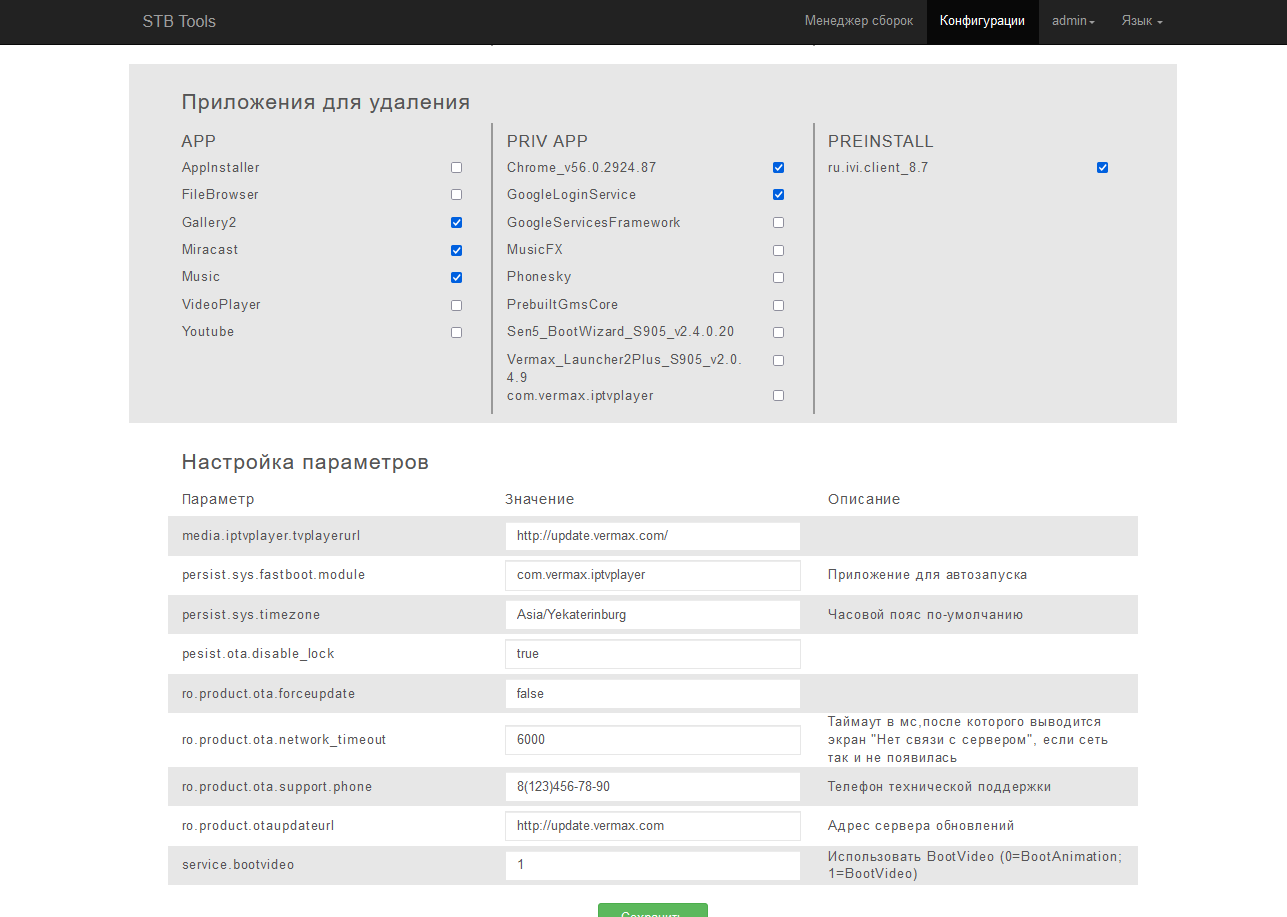Image resolution: width=1287 pixels, height=917 pixels.
Task: Edit the ro.product.ota.network_timeout field
Action: (x=652, y=740)
